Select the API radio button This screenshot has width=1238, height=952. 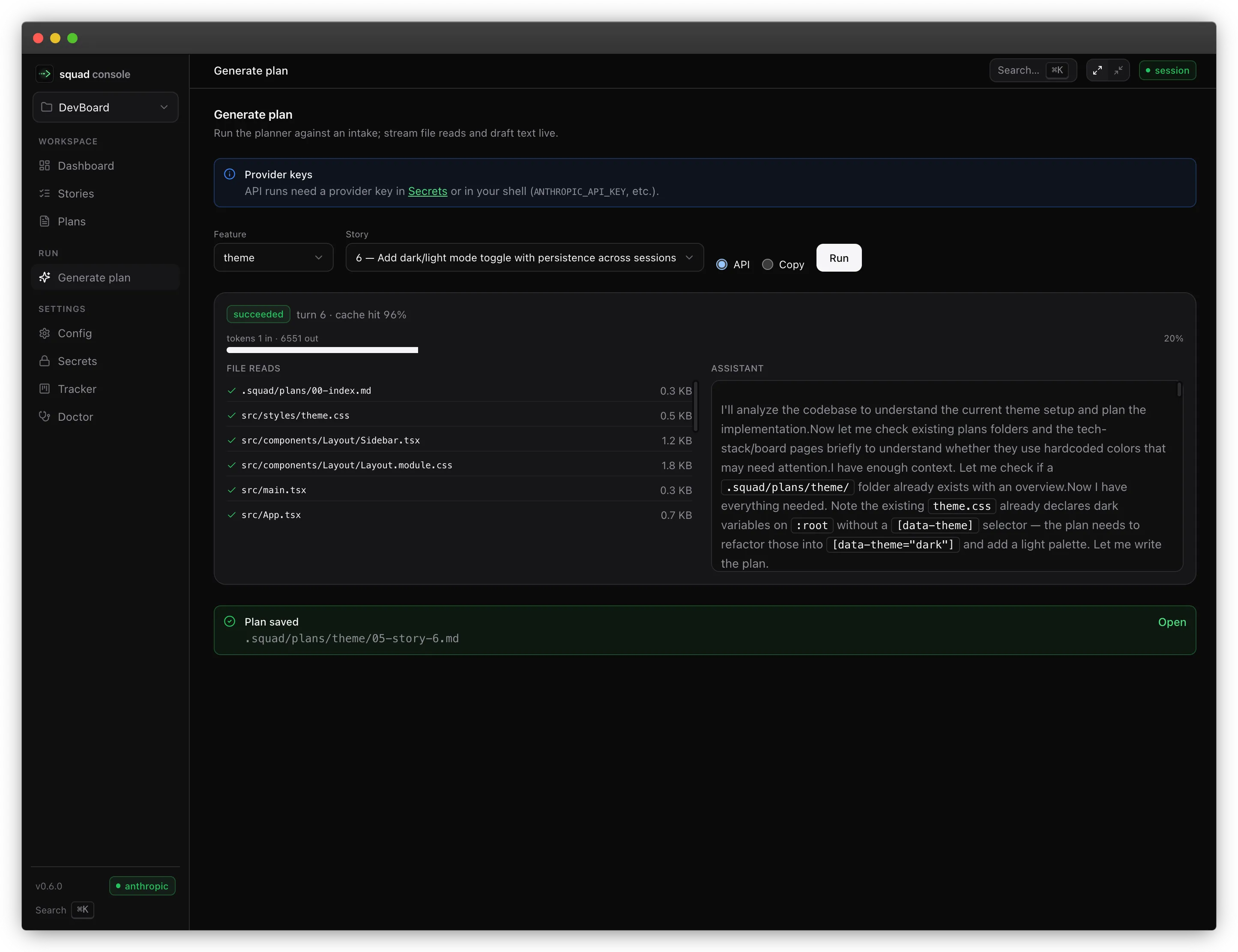tap(721, 265)
